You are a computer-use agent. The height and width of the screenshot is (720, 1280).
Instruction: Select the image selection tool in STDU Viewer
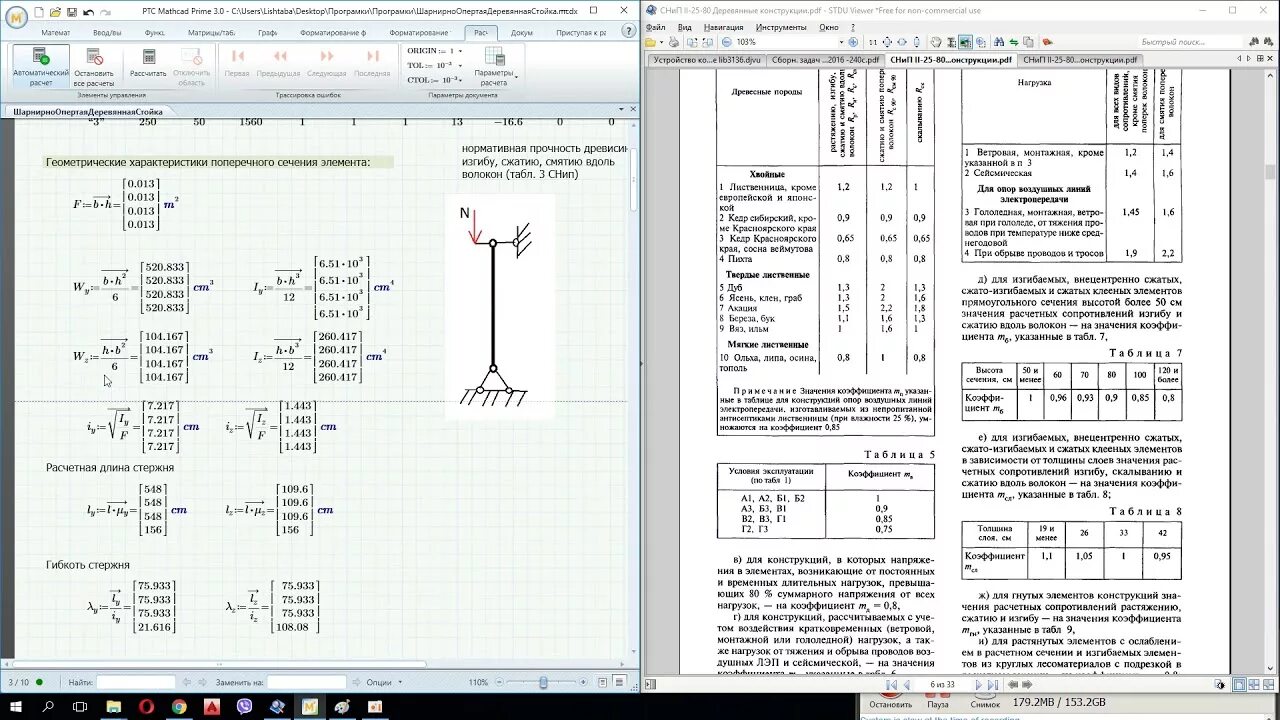tap(965, 42)
